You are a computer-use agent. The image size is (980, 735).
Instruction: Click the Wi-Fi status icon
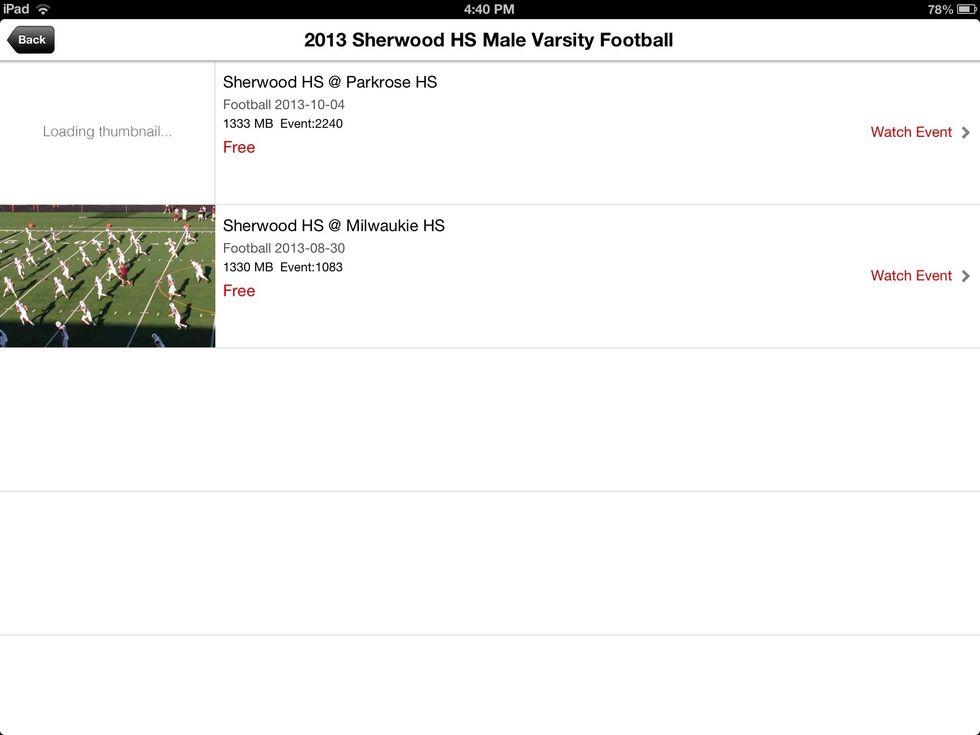coord(43,9)
